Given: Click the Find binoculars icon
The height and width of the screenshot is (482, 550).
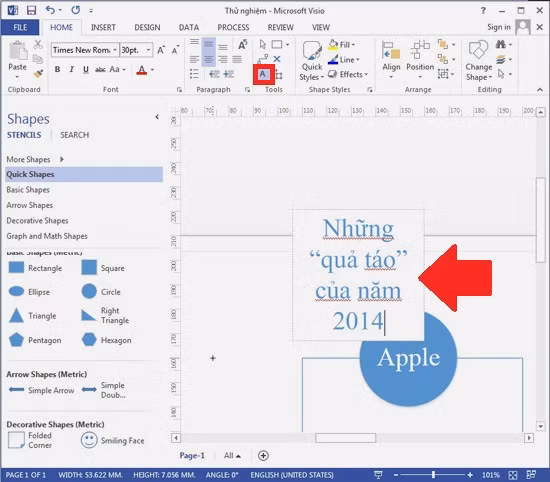Looking at the screenshot, I should [501, 45].
